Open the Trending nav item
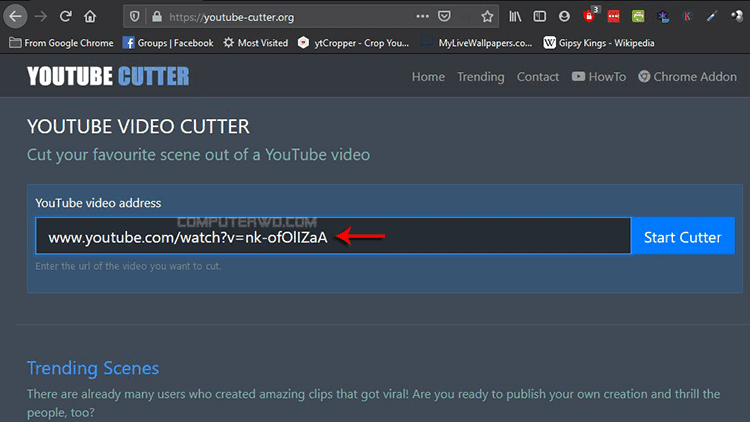750x422 pixels. coord(481,77)
